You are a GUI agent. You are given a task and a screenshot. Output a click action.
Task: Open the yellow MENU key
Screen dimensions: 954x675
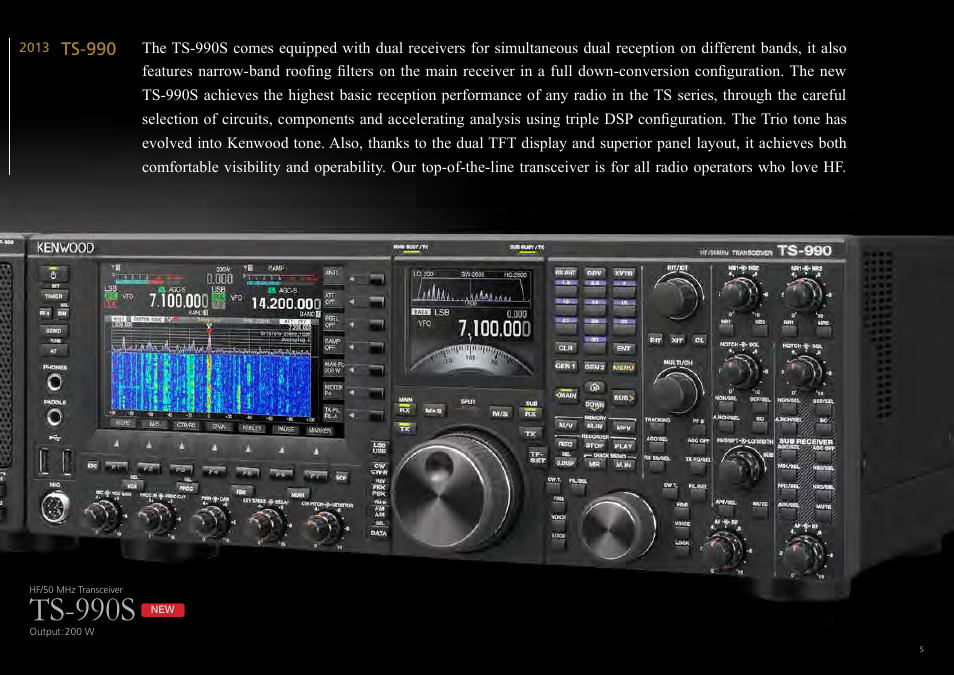point(624,368)
